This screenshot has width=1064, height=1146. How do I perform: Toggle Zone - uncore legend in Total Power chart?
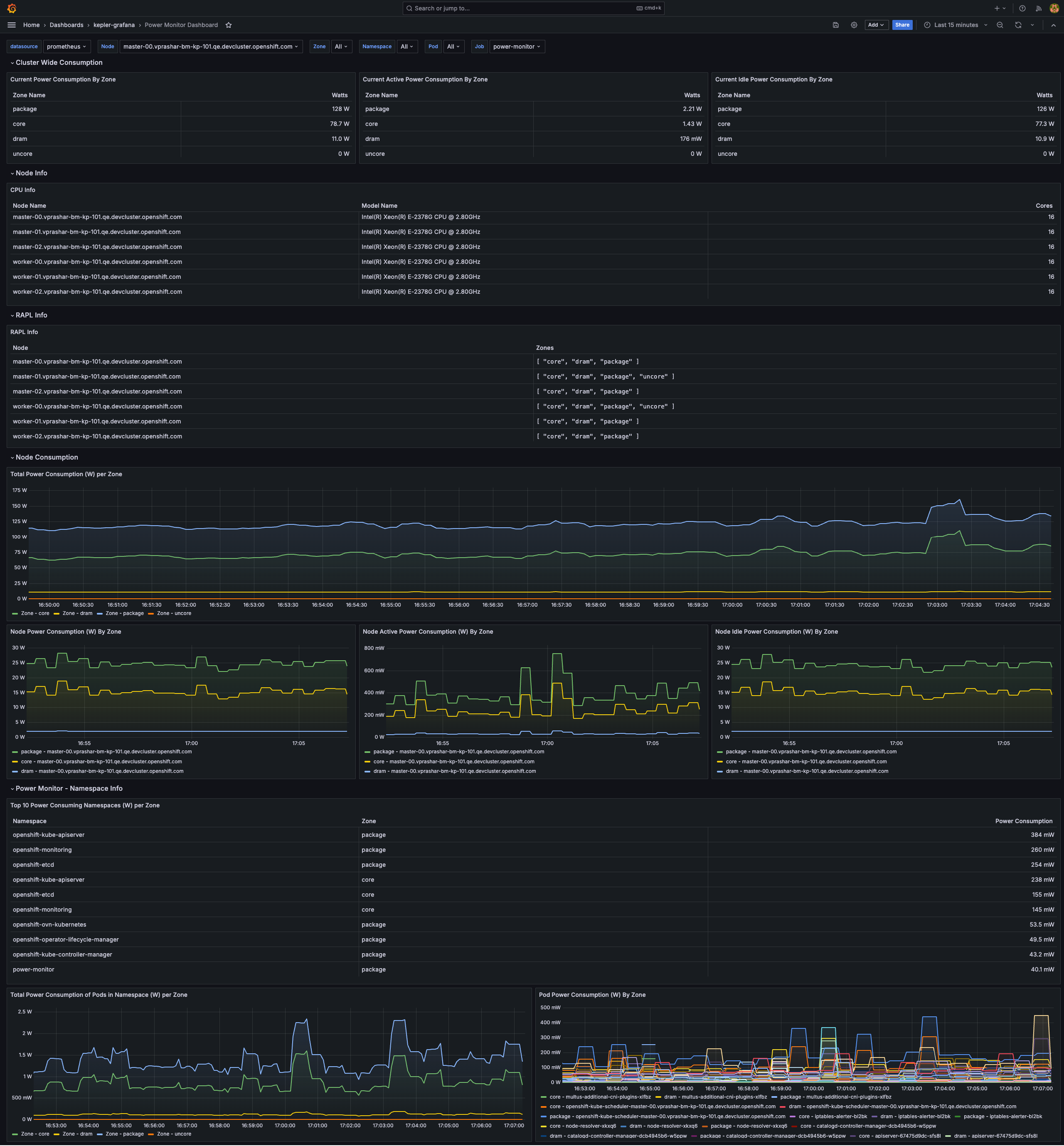(x=174, y=614)
